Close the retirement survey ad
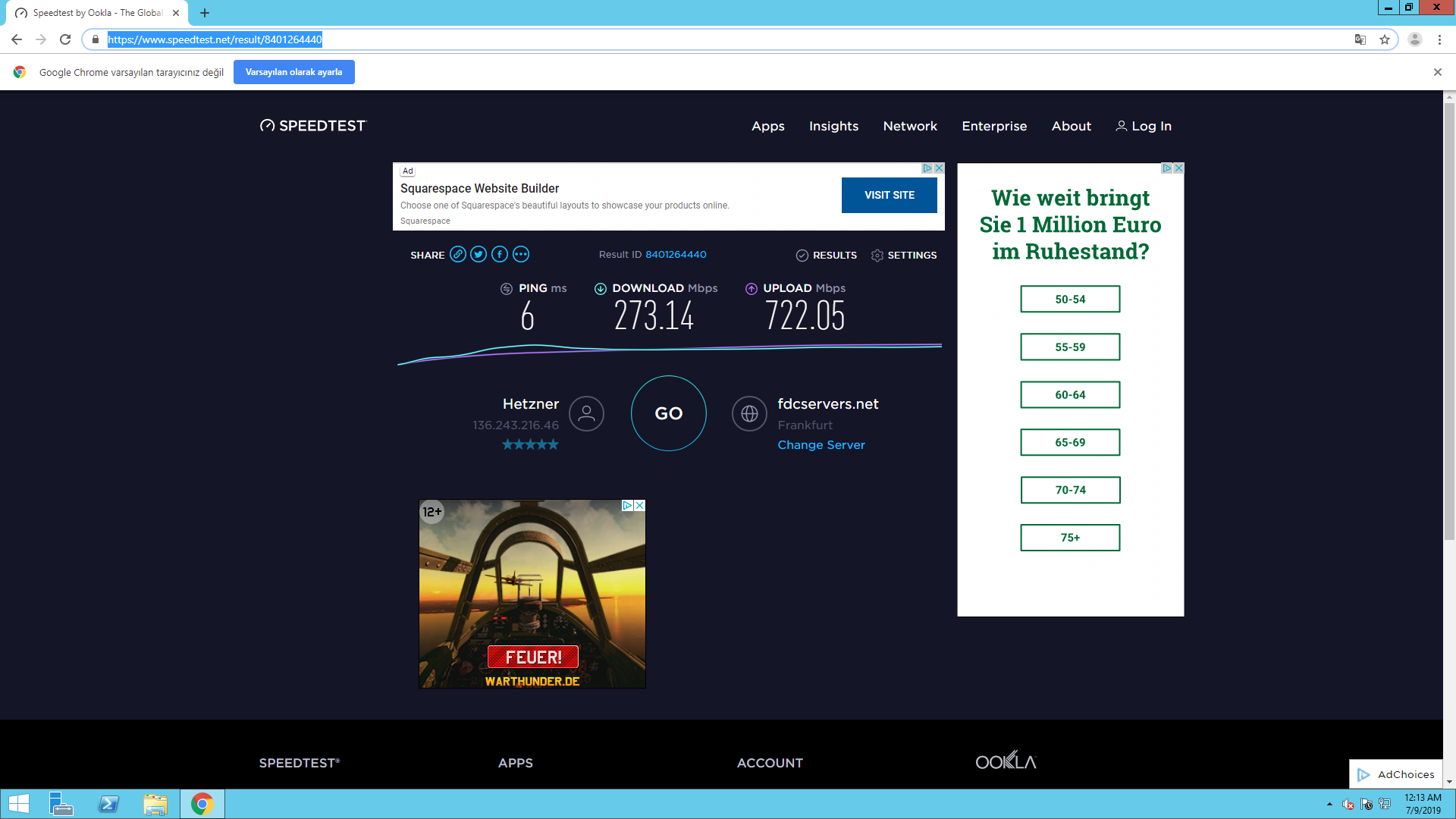Viewport: 1456px width, 819px height. pos(1178,168)
